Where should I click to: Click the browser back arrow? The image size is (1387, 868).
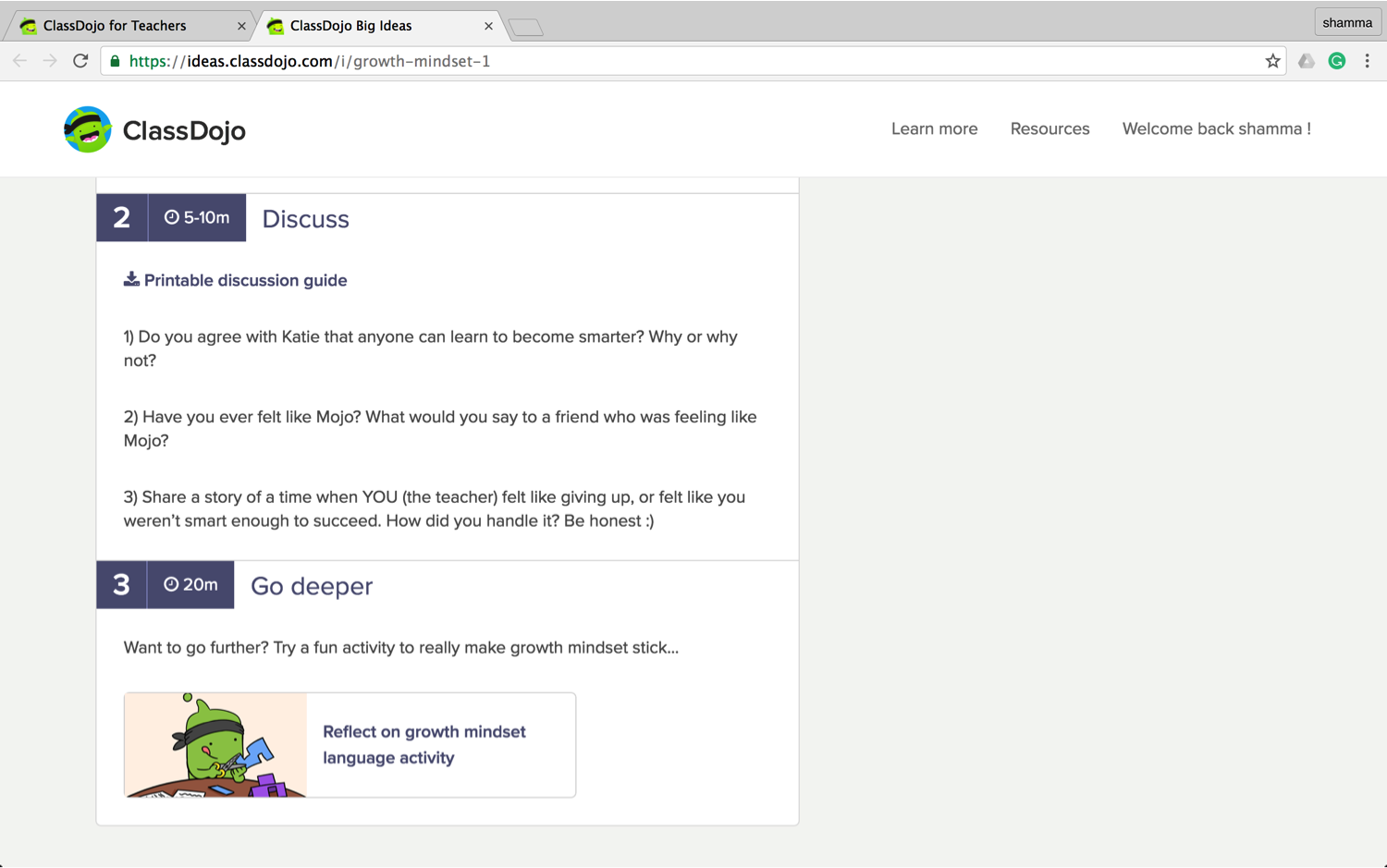tap(19, 61)
